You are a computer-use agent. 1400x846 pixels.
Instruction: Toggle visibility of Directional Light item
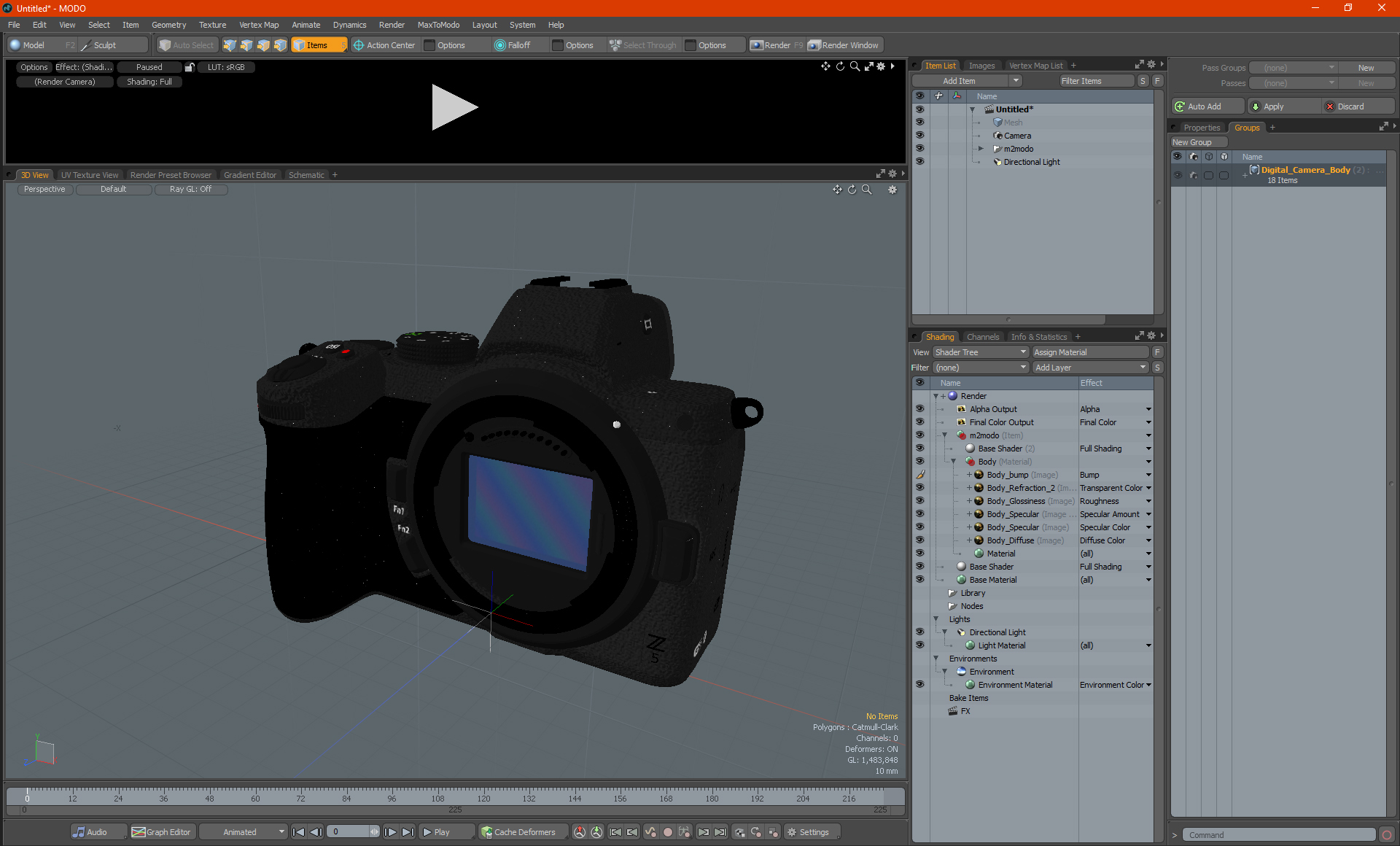coord(919,162)
